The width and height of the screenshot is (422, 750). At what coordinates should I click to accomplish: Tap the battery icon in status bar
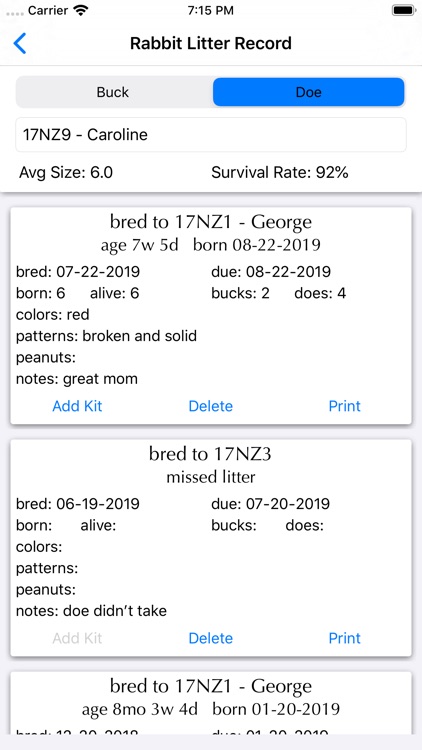[x=403, y=11]
